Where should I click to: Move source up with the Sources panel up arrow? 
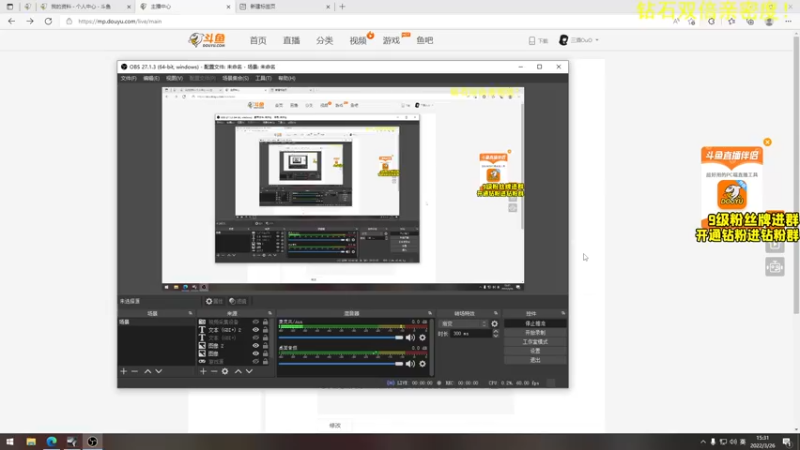(x=238, y=371)
